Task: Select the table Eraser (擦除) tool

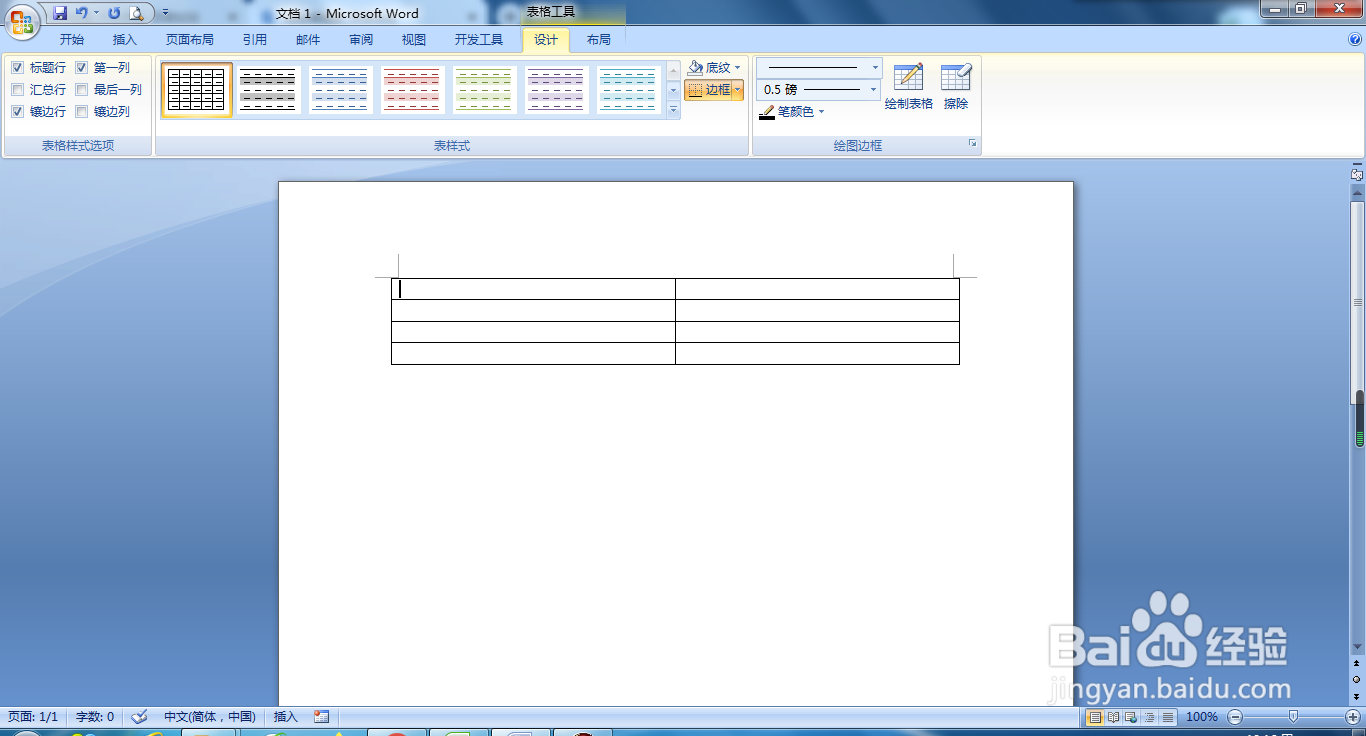Action: pos(956,87)
